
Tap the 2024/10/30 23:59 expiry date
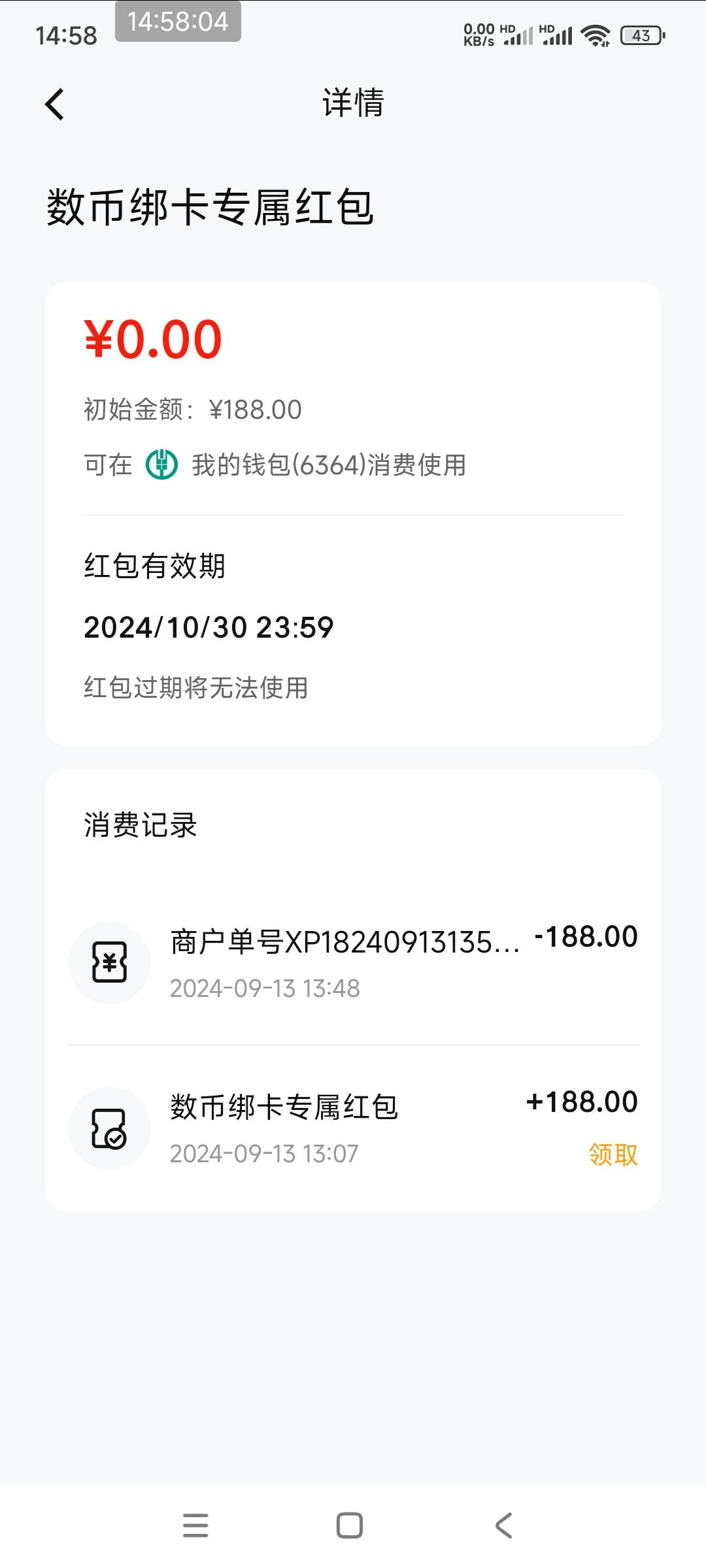pos(209,627)
